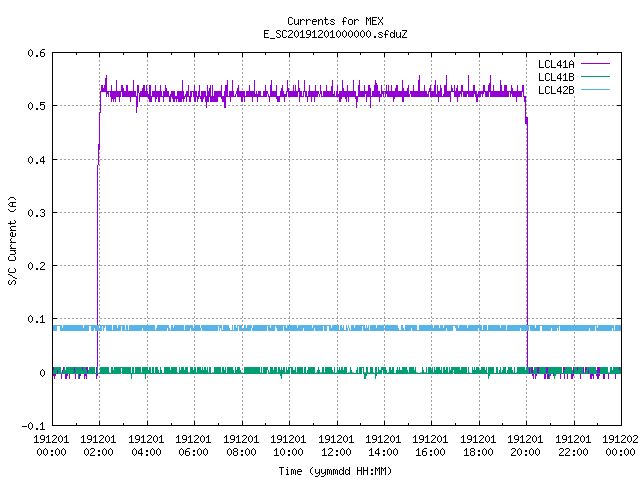Select the LCL42B legend label
This screenshot has height=480, width=640.
pos(556,90)
